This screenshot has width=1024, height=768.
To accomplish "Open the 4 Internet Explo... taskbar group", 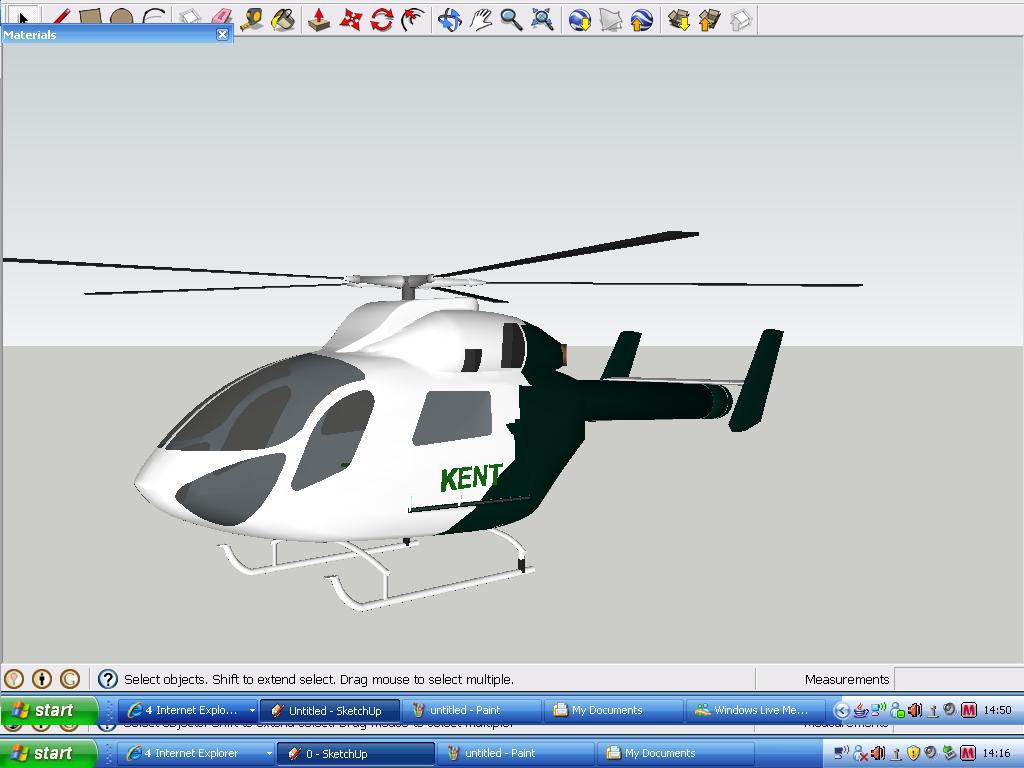I will pos(187,710).
